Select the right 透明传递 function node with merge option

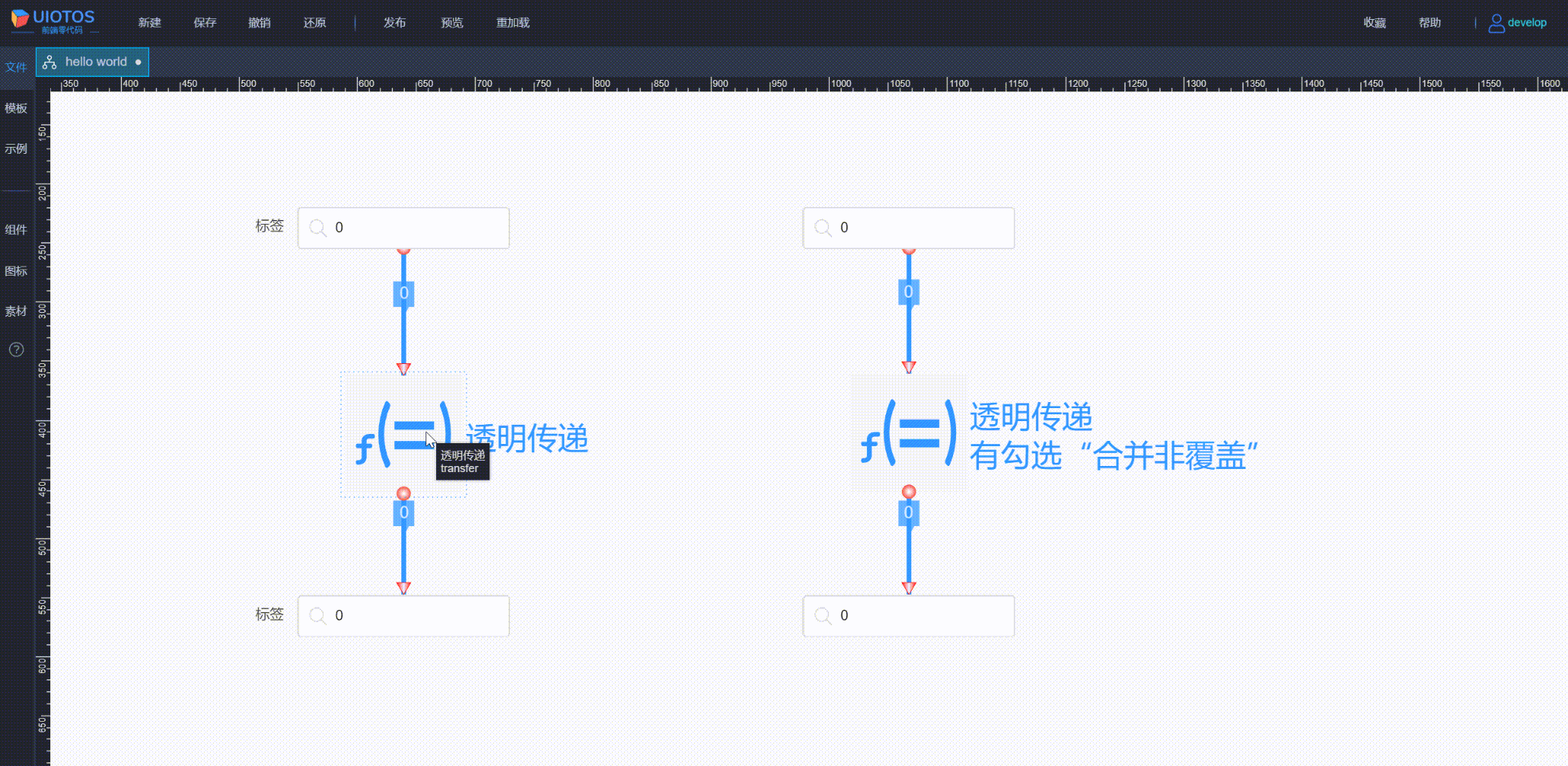909,432
